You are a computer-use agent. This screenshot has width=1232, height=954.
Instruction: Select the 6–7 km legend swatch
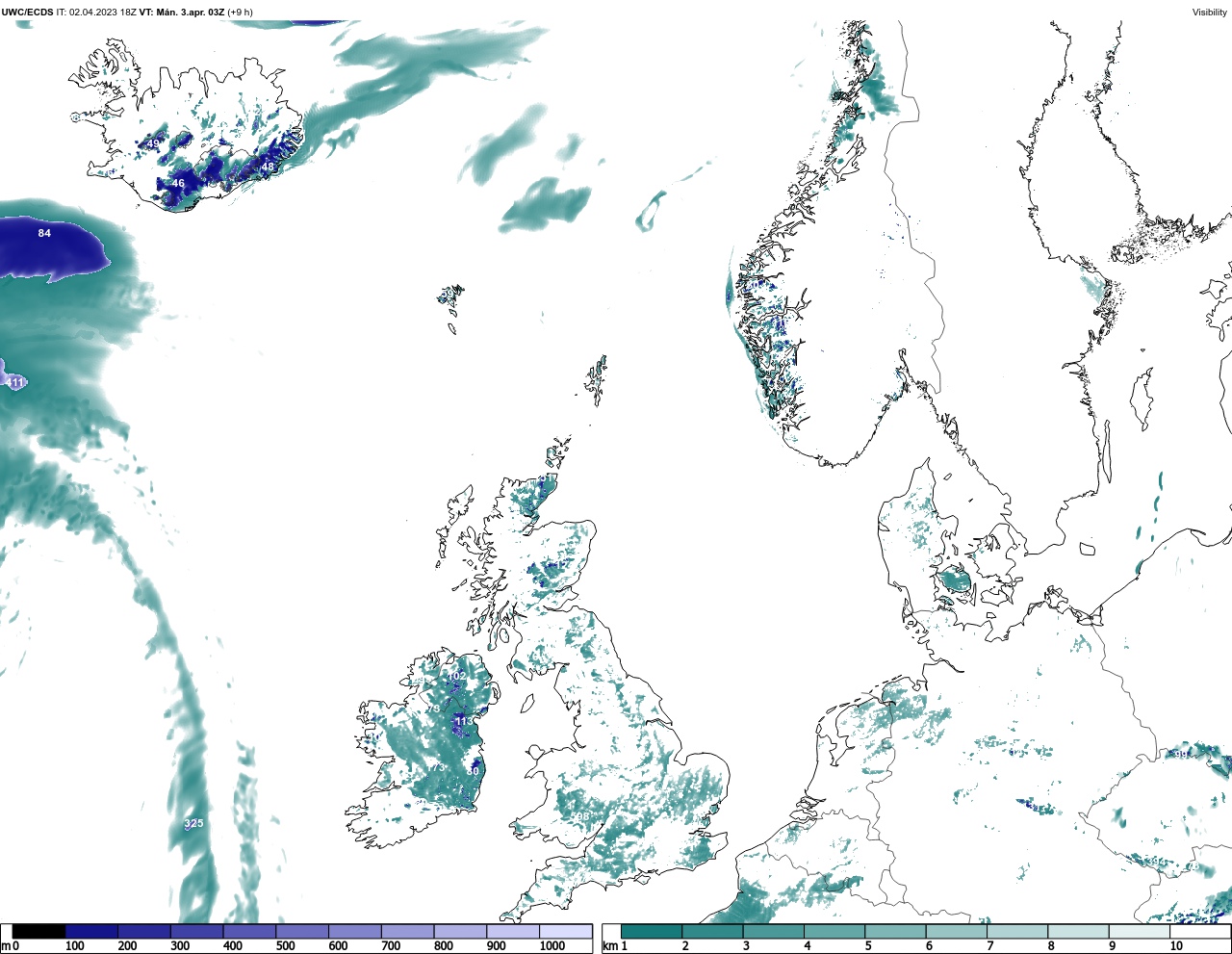pos(956,931)
